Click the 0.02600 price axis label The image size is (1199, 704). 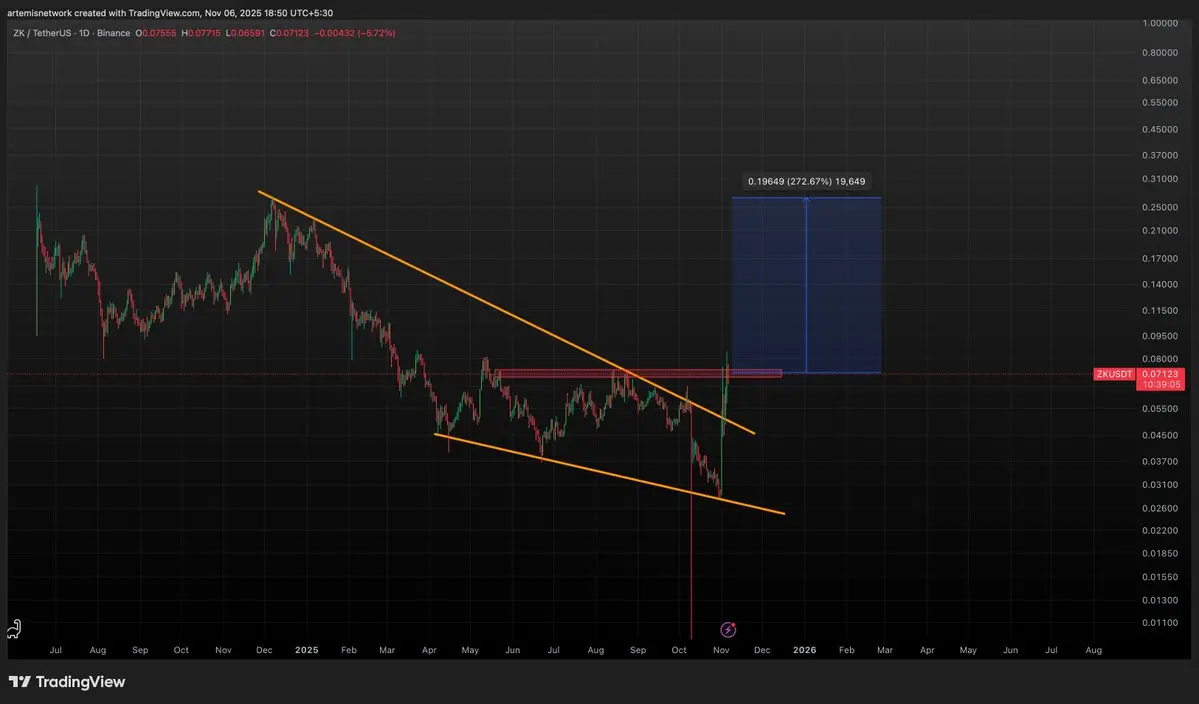point(1160,508)
